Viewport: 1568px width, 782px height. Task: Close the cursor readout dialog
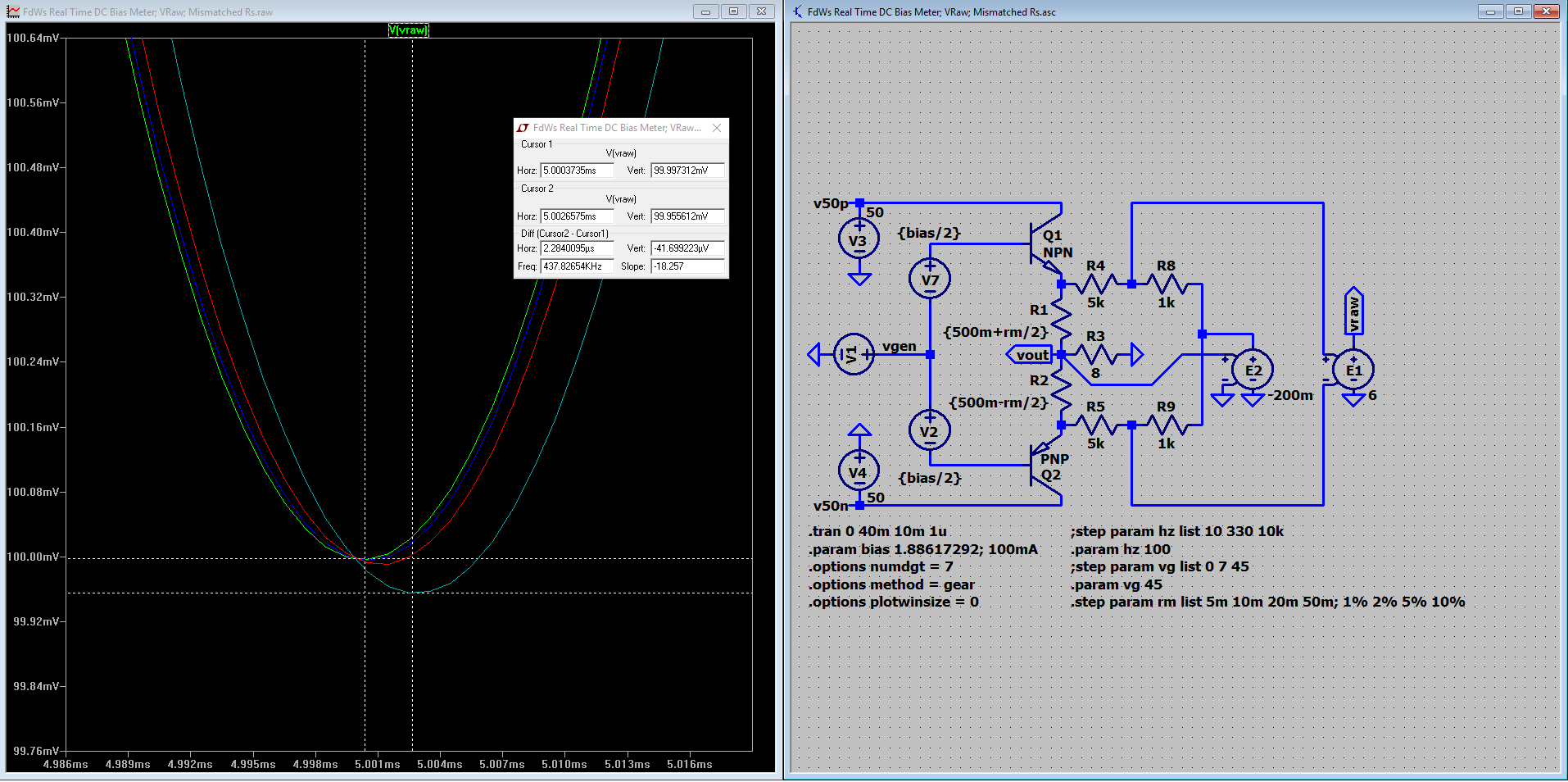coord(717,128)
